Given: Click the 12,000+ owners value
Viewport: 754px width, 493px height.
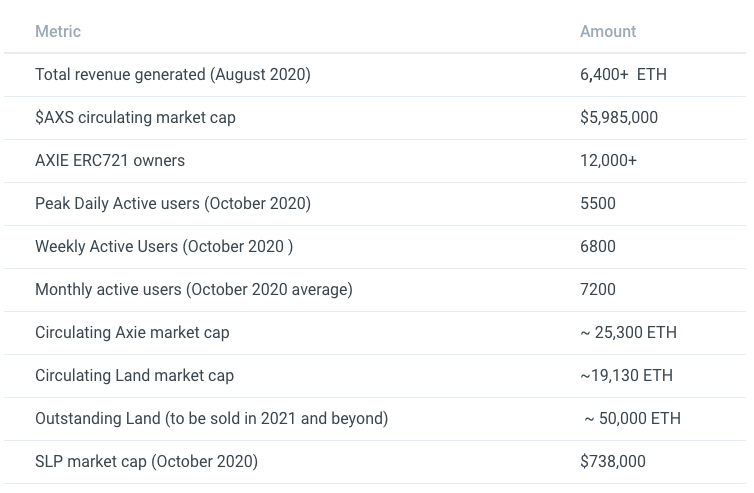Looking at the screenshot, I should 608,161.
